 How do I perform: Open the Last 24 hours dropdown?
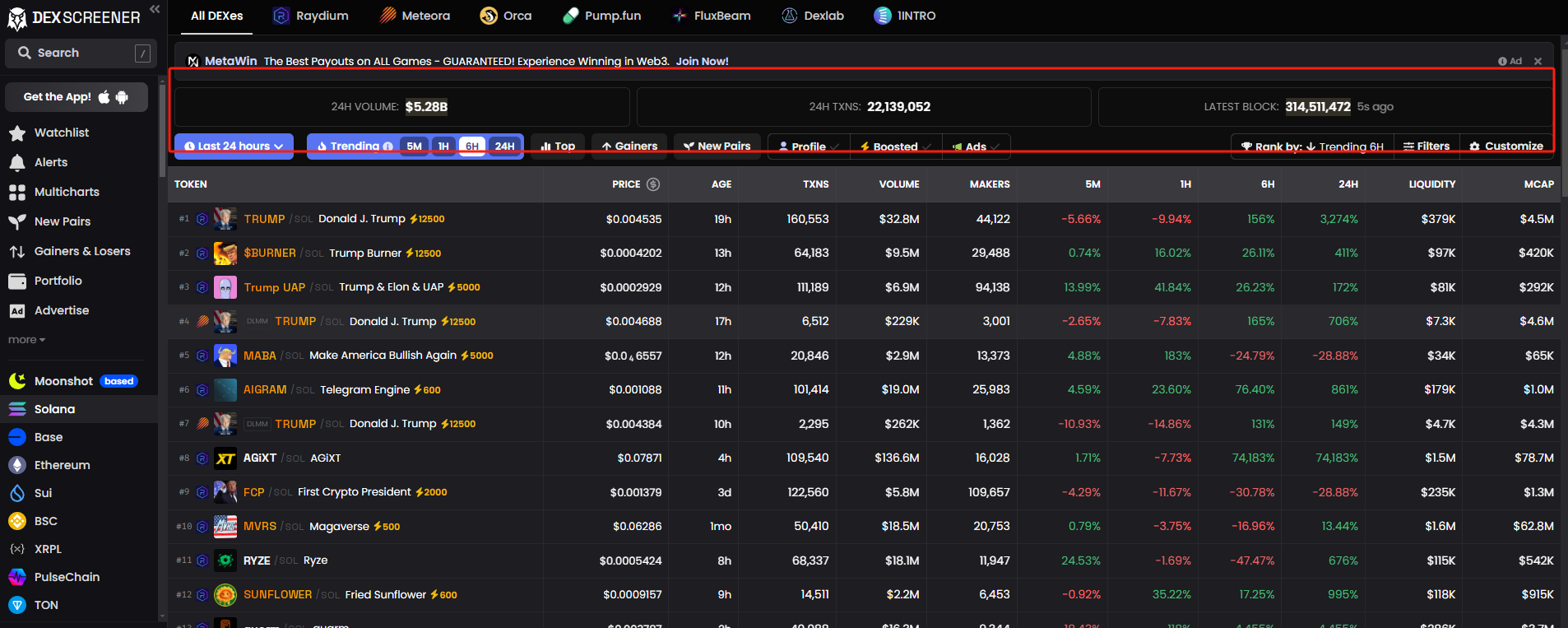click(x=234, y=147)
